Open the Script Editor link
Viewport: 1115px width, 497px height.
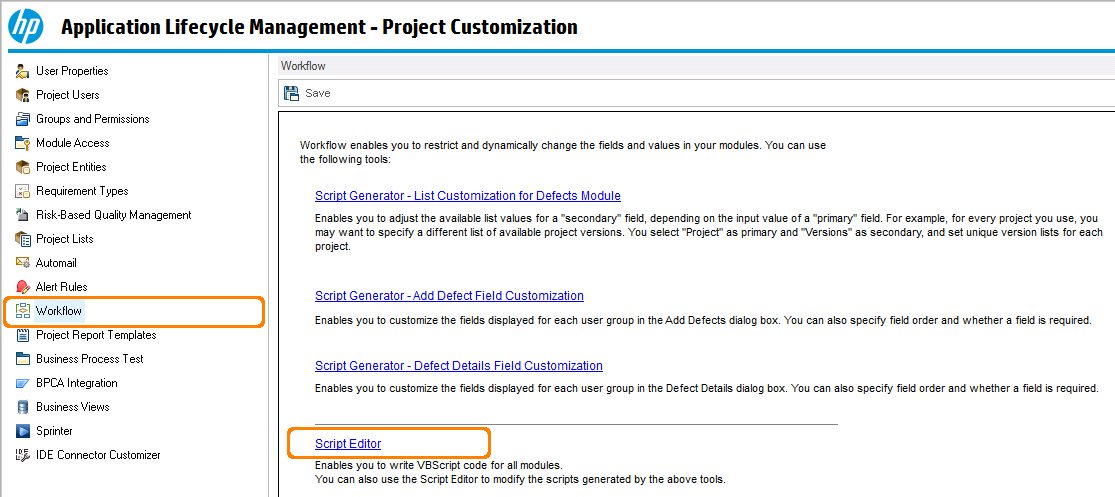[x=348, y=444]
